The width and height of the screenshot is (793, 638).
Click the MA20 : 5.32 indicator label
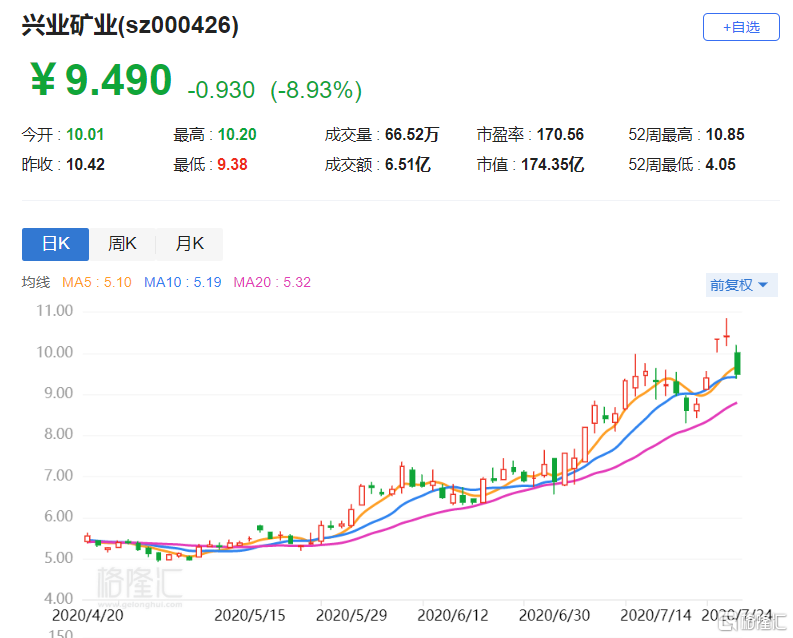[272, 282]
